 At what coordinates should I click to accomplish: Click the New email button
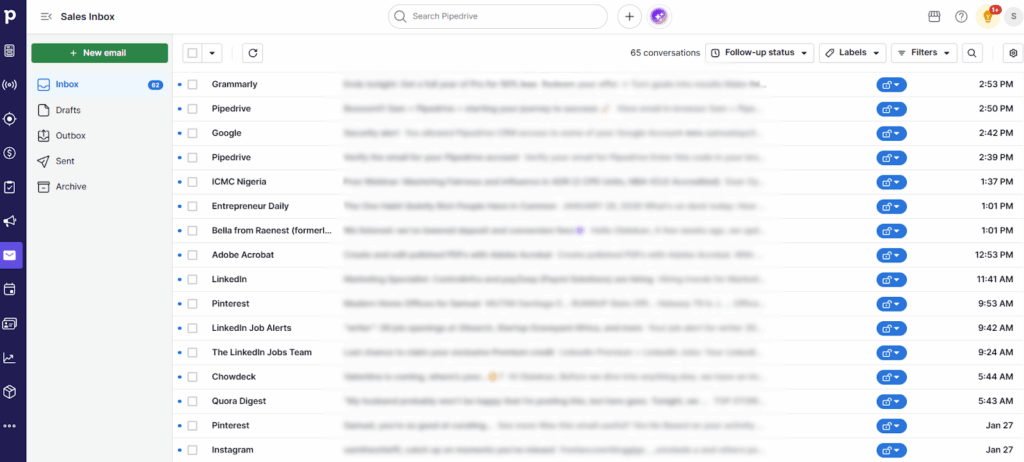pyautogui.click(x=100, y=53)
